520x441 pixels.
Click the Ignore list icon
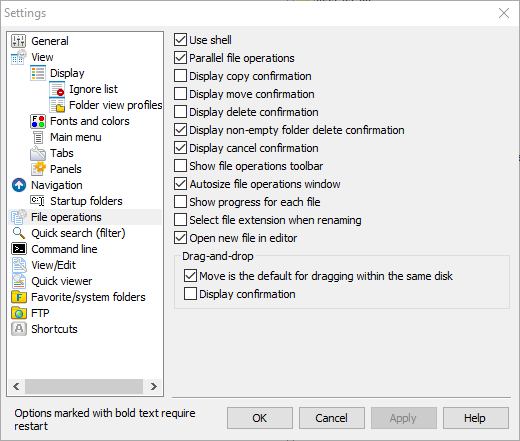(57, 89)
